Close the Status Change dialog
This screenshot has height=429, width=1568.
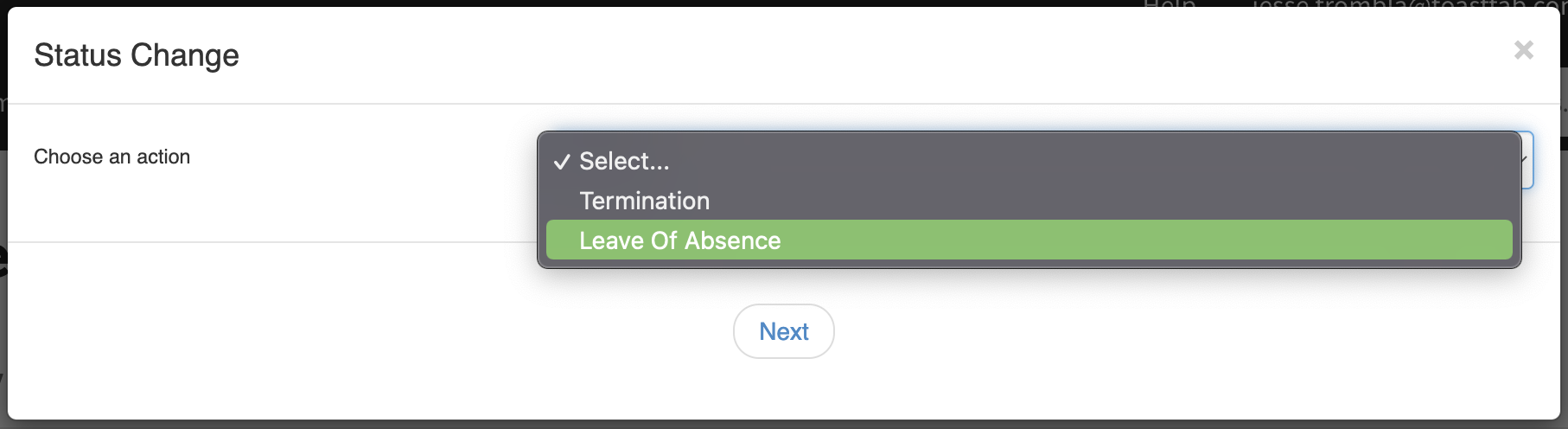tap(1523, 50)
